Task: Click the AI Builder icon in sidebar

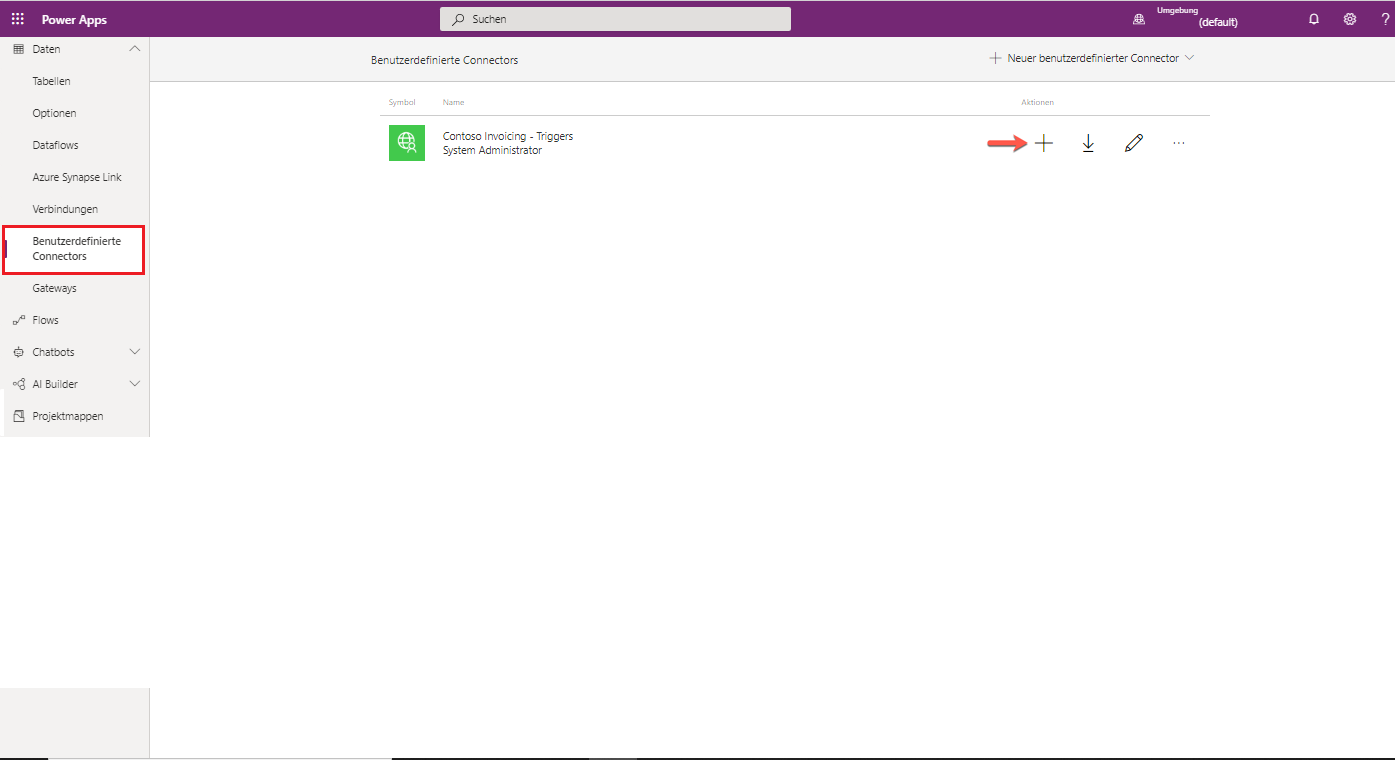Action: 18,384
